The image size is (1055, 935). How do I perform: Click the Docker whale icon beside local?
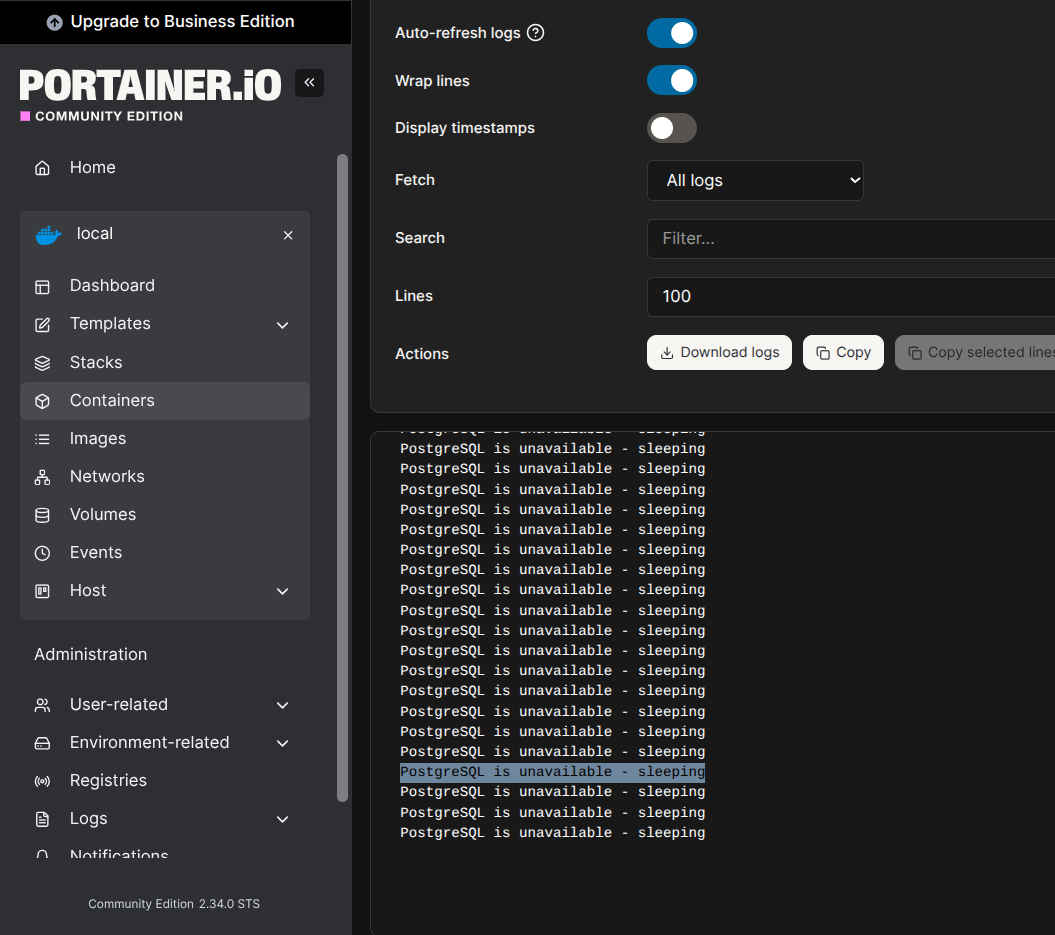pyautogui.click(x=48, y=235)
